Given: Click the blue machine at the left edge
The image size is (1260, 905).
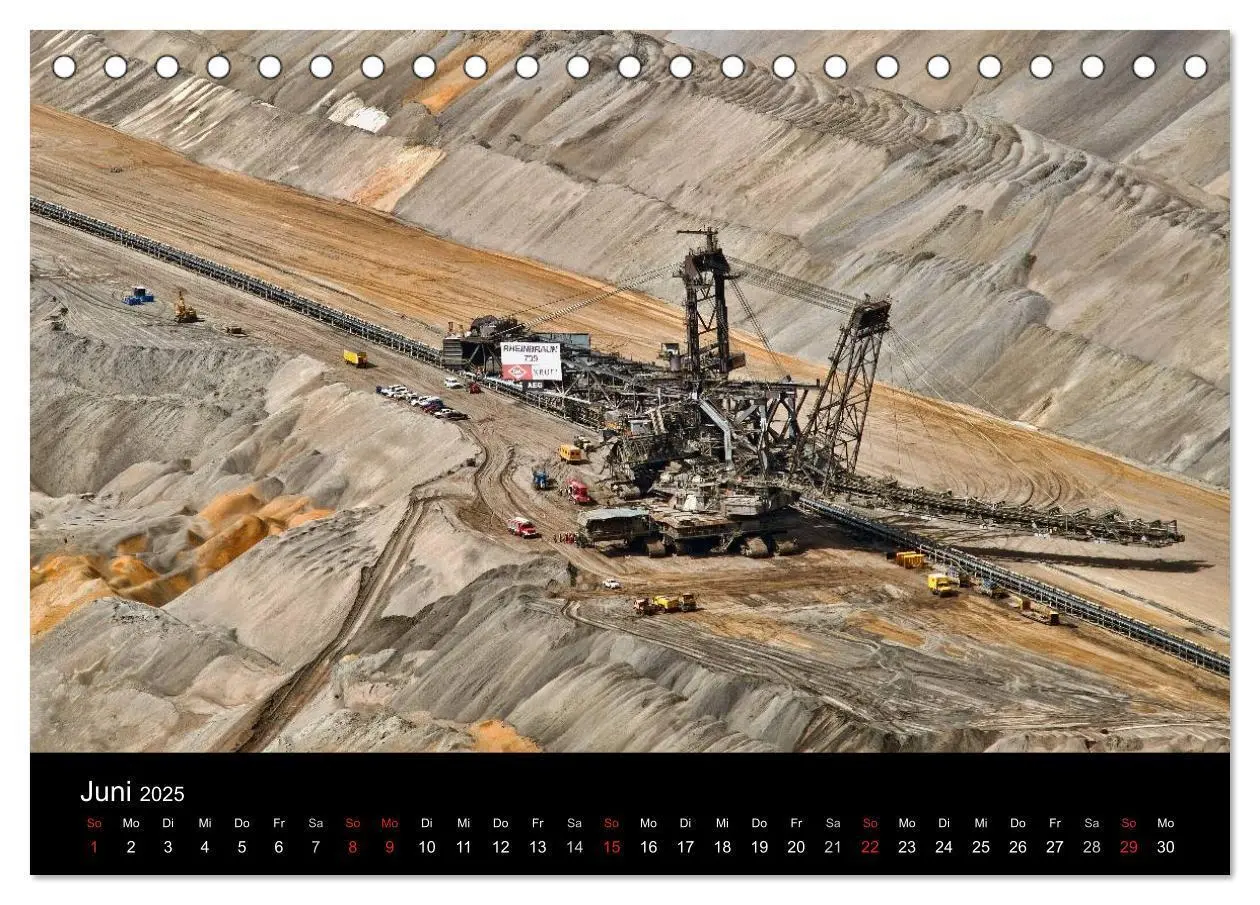Looking at the screenshot, I should coord(138,295).
